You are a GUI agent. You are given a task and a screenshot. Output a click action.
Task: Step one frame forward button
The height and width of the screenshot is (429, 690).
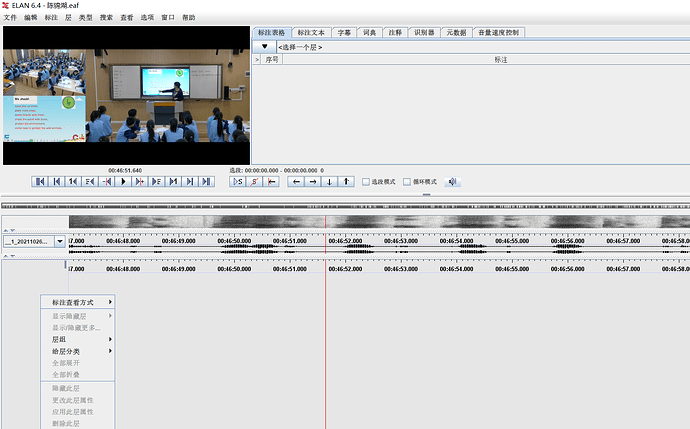pos(157,181)
